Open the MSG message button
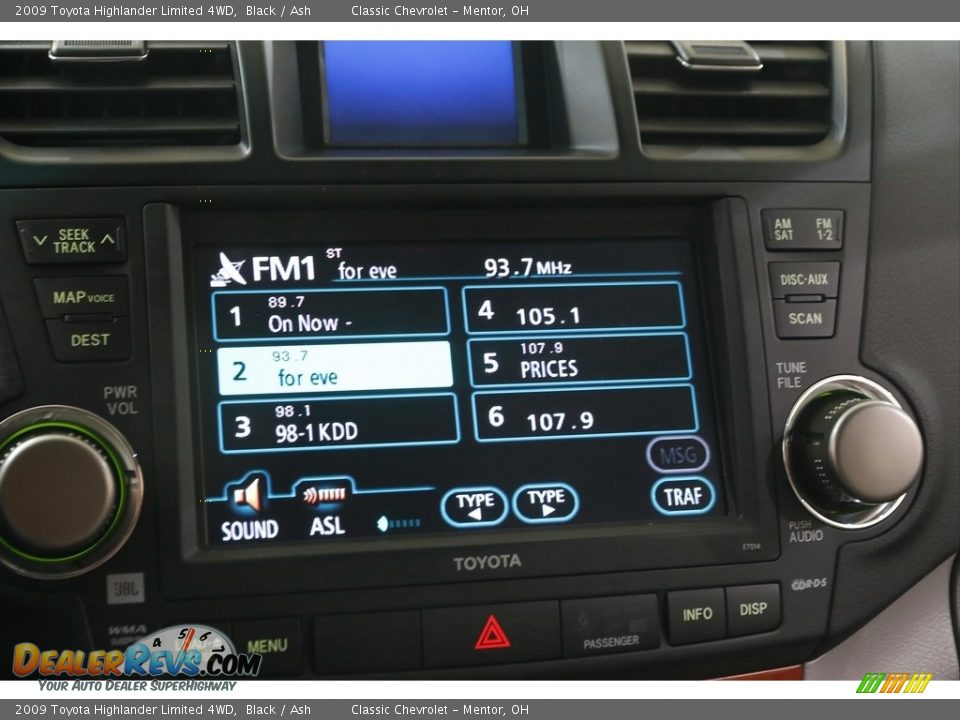960x720 pixels. (677, 454)
